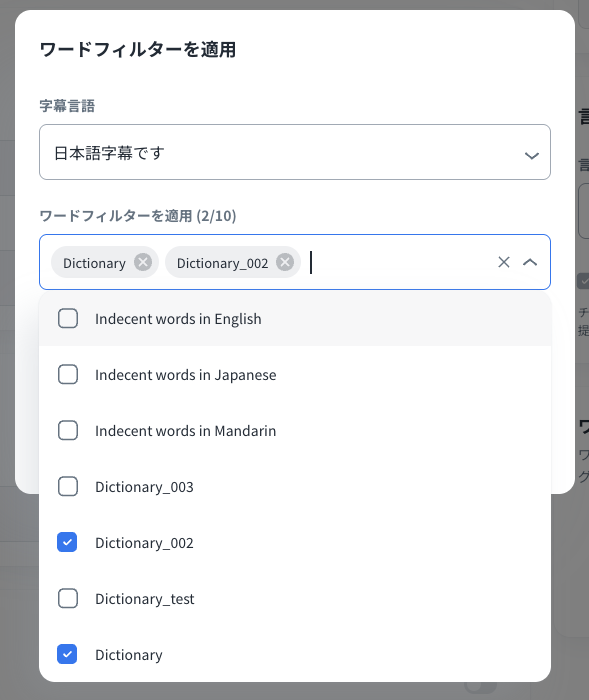The width and height of the screenshot is (589, 700).
Task: Uncheck the Dictionary checkbox
Action: tap(67, 654)
